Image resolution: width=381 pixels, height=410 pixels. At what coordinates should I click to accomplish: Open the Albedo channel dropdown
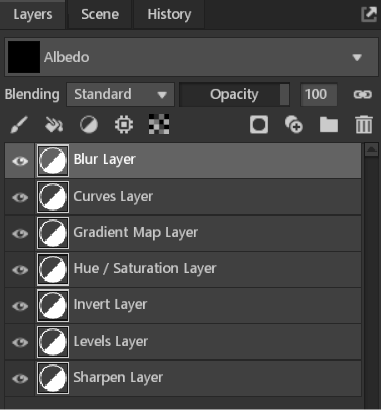pos(191,57)
